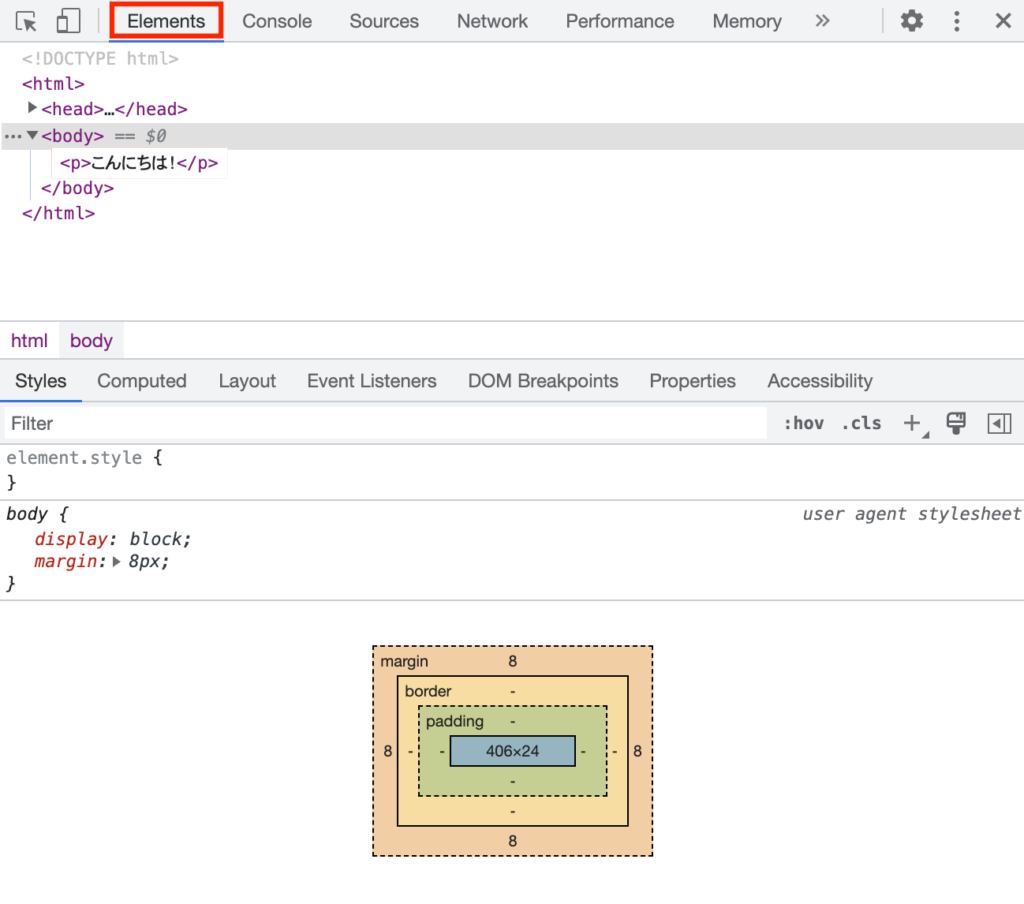Select html in the breadcrumb bar
This screenshot has width=1024, height=904.
pos(29,341)
